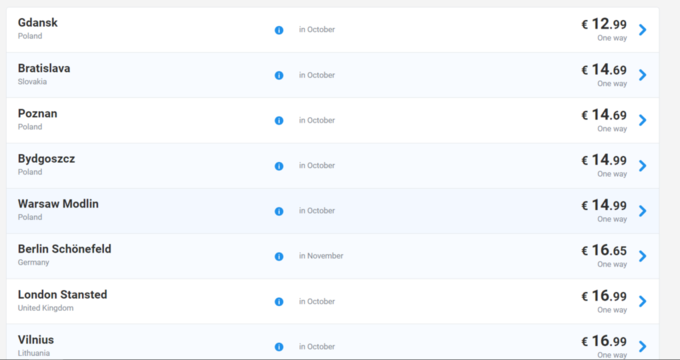Click 'United Kingdom' under London Stansted
Image resolution: width=680 pixels, height=360 pixels.
[x=46, y=308]
